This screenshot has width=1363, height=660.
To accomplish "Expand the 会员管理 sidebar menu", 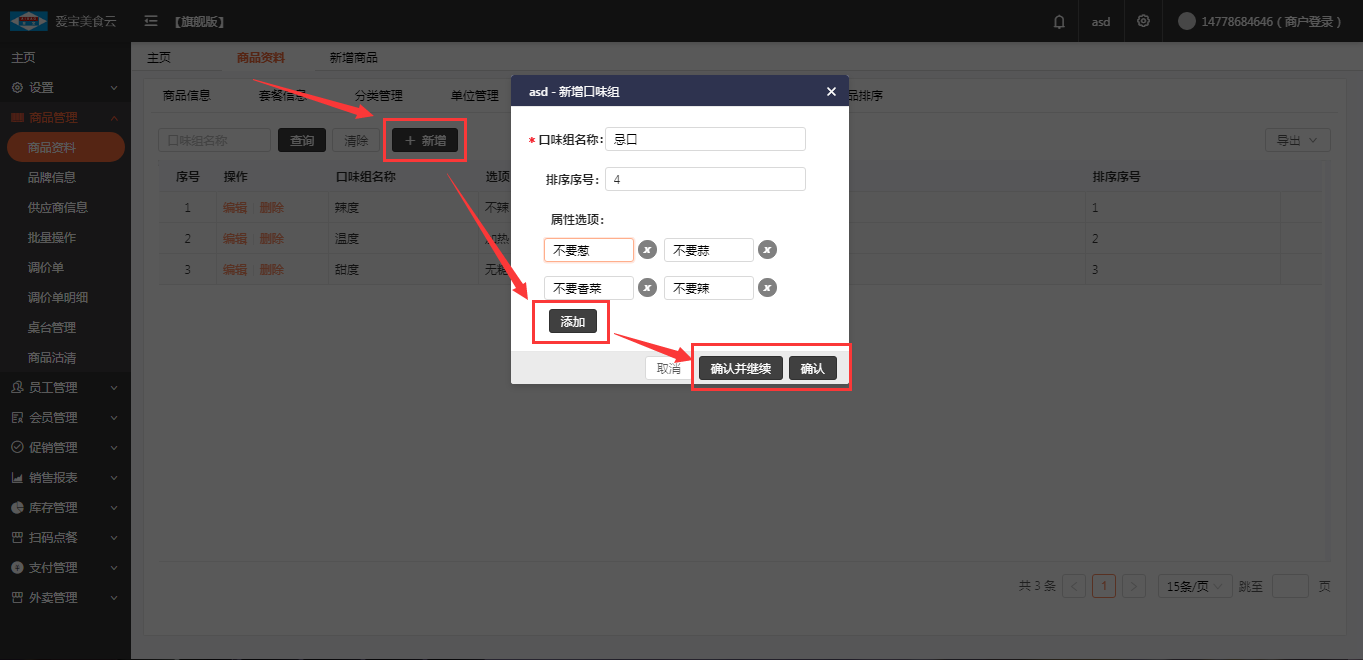I will [x=65, y=417].
